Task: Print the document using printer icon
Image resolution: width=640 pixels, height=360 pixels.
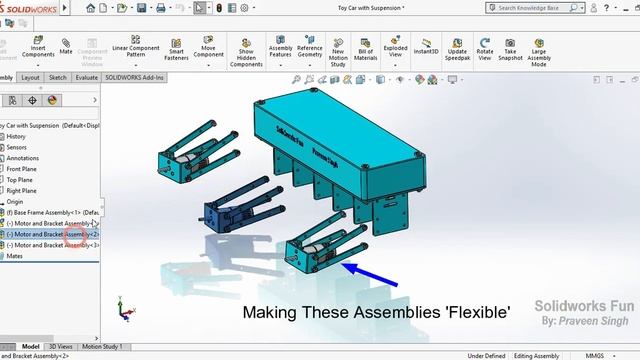Action: pos(161,8)
